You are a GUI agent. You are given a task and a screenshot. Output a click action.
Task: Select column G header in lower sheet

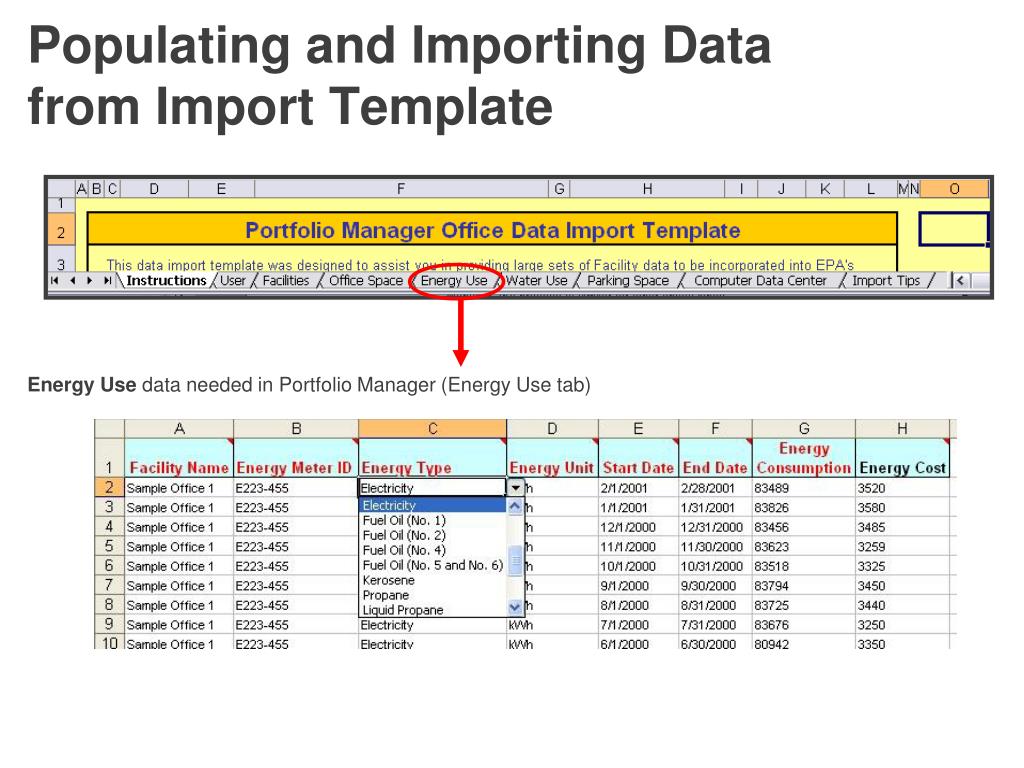pyautogui.click(x=804, y=428)
